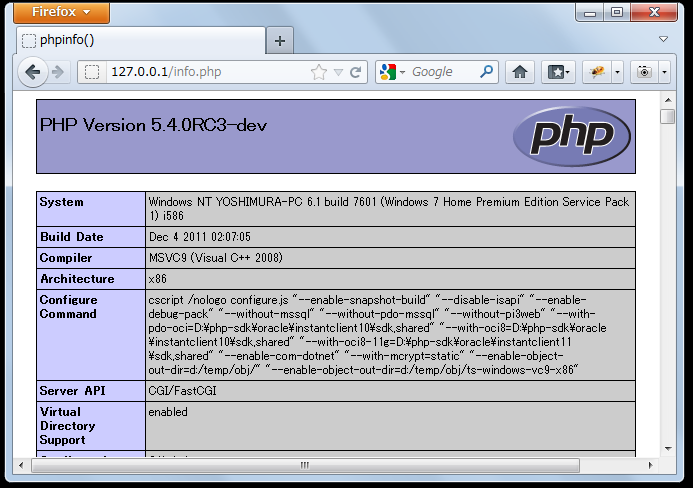Click the magnifier search icon
693x488 pixels.
[487, 71]
